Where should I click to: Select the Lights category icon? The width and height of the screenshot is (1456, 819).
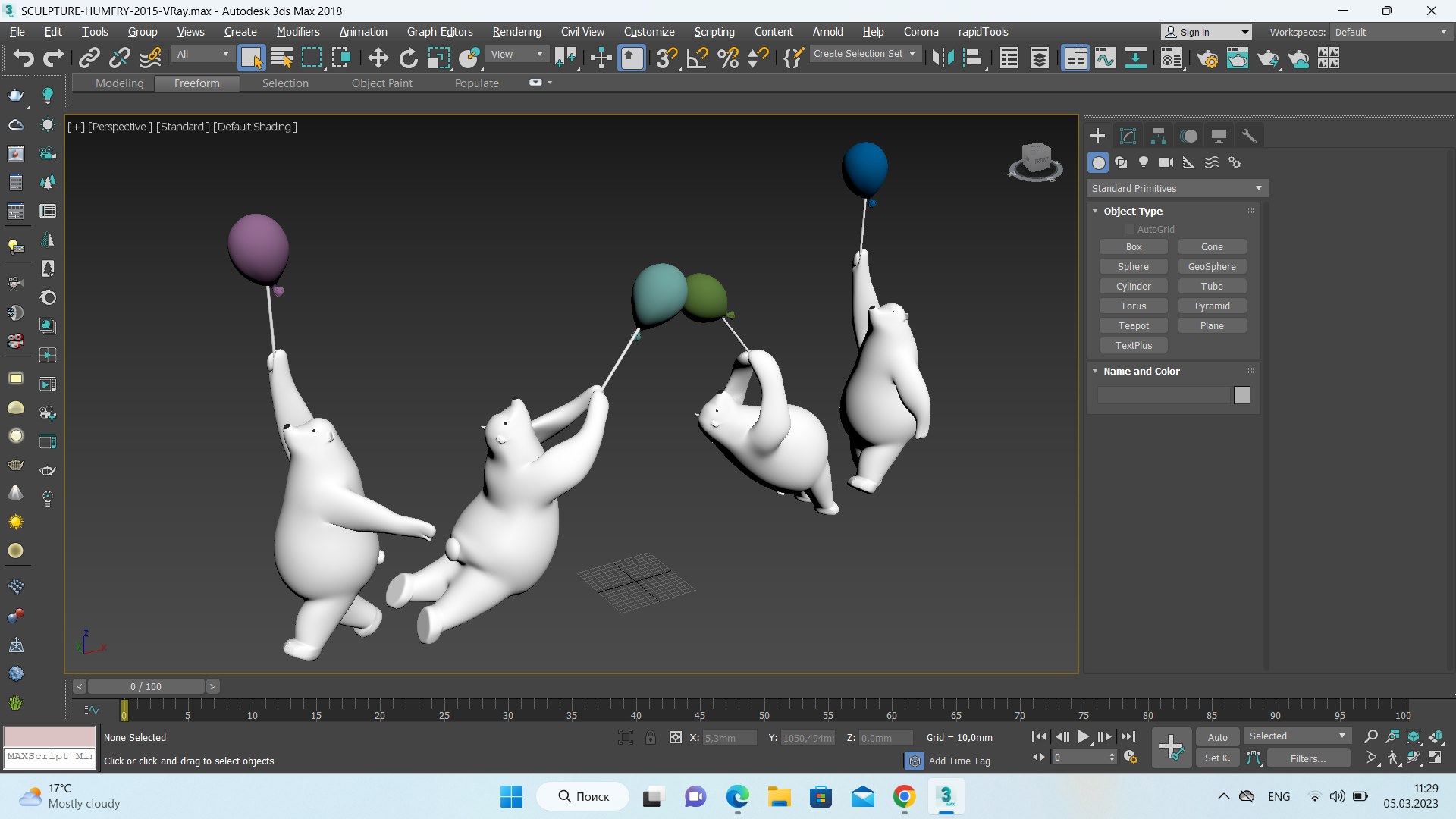coord(1144,162)
